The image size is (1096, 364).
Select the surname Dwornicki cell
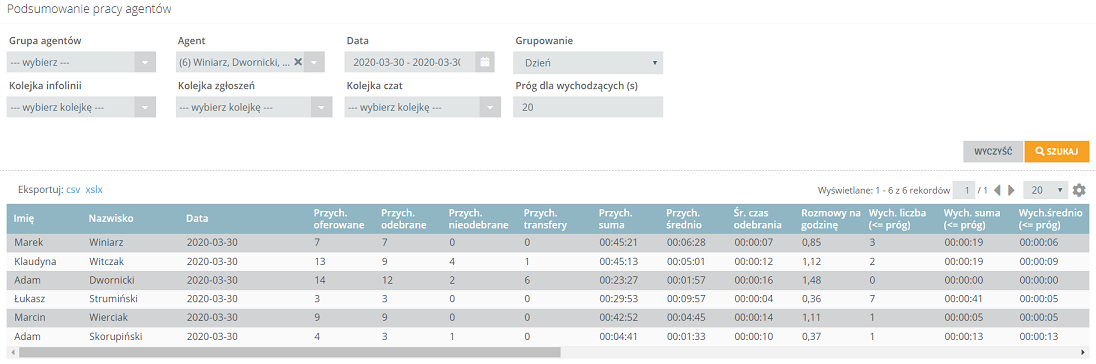click(x=111, y=280)
